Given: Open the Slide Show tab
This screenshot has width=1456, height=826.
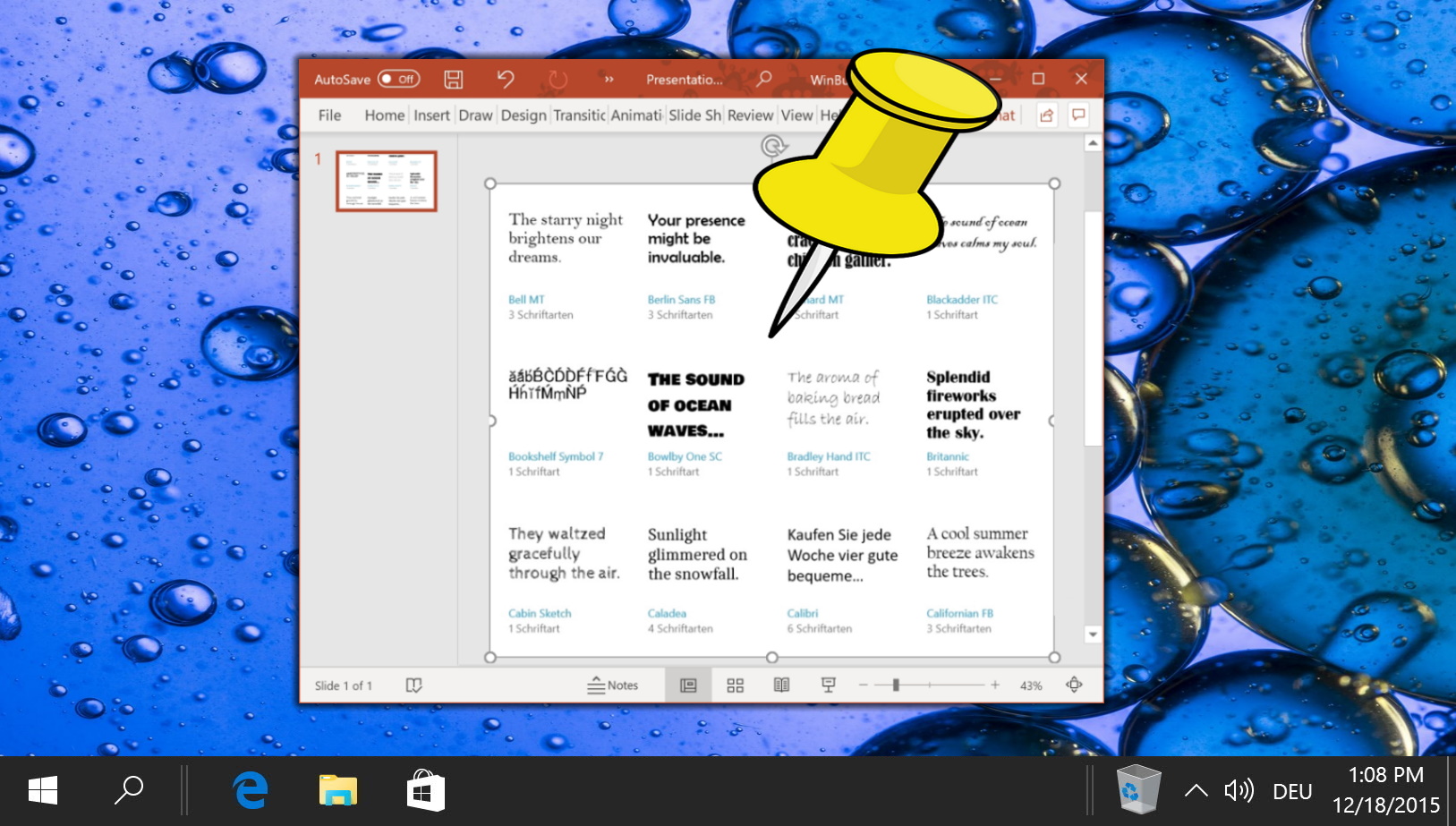Looking at the screenshot, I should point(694,115).
